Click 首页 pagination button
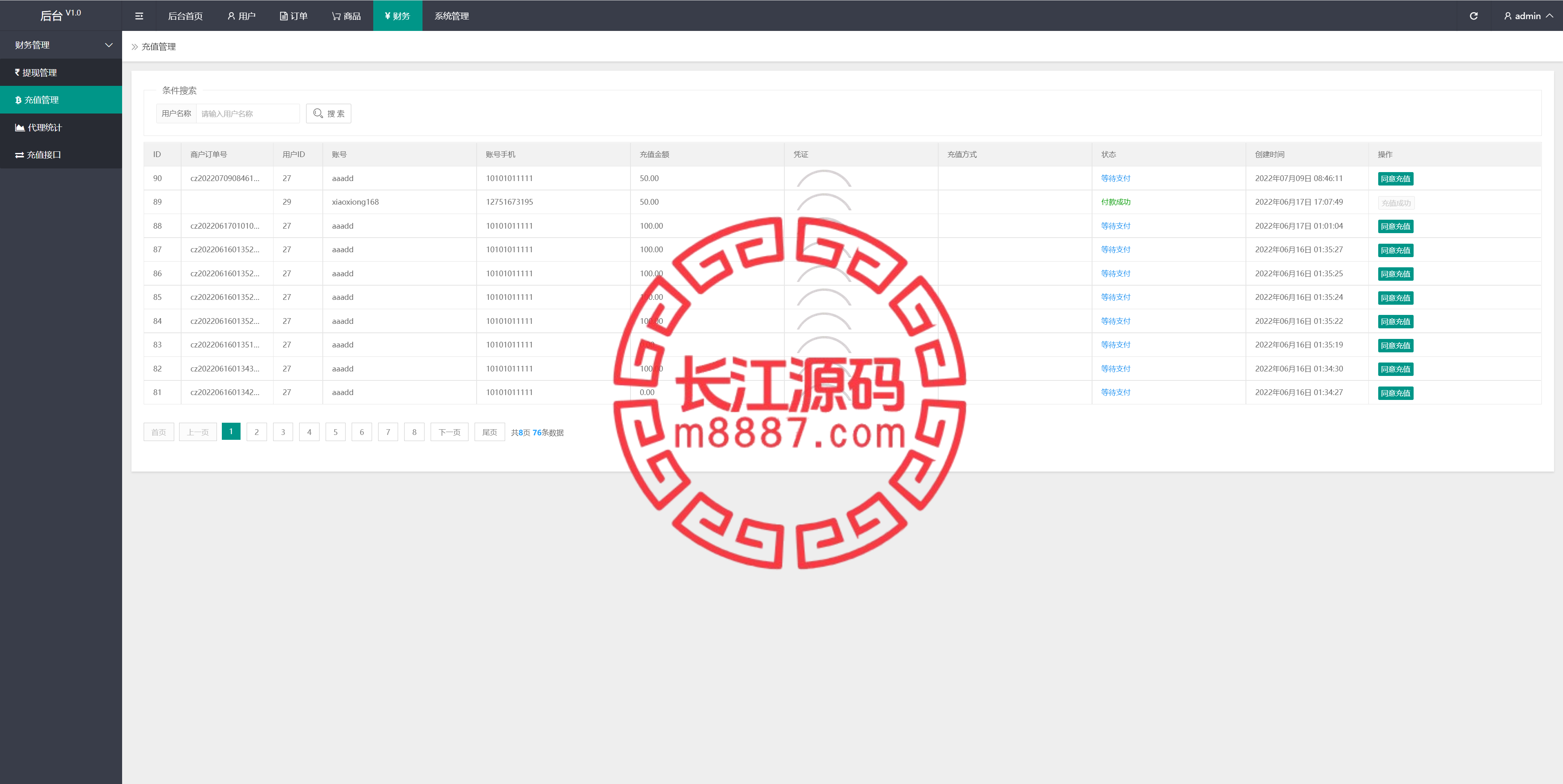The height and width of the screenshot is (784, 1563). [158, 432]
